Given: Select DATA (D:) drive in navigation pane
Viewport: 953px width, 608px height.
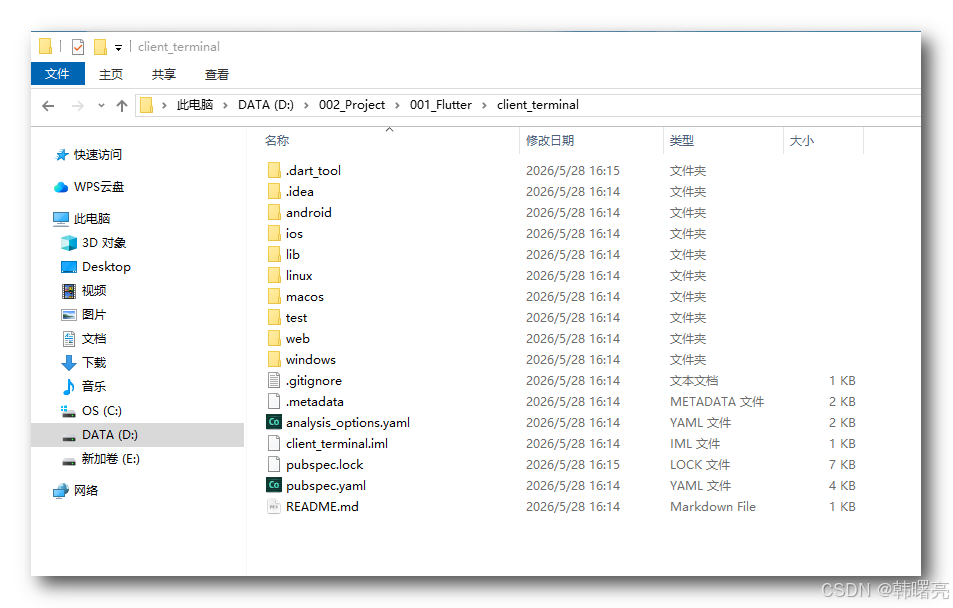Looking at the screenshot, I should [x=137, y=435].
